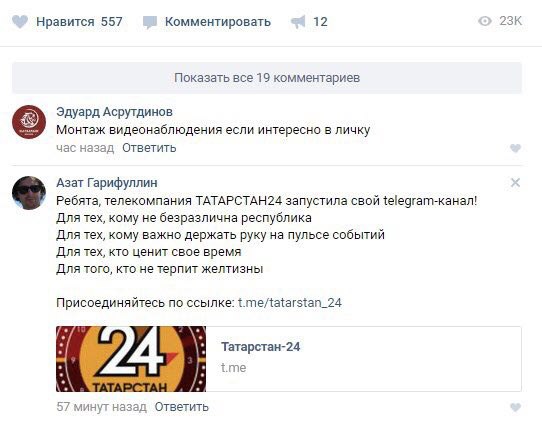Open the Татарстан-24 preview image
Image resolution: width=542 pixels, height=421 pixels.
(x=131, y=359)
